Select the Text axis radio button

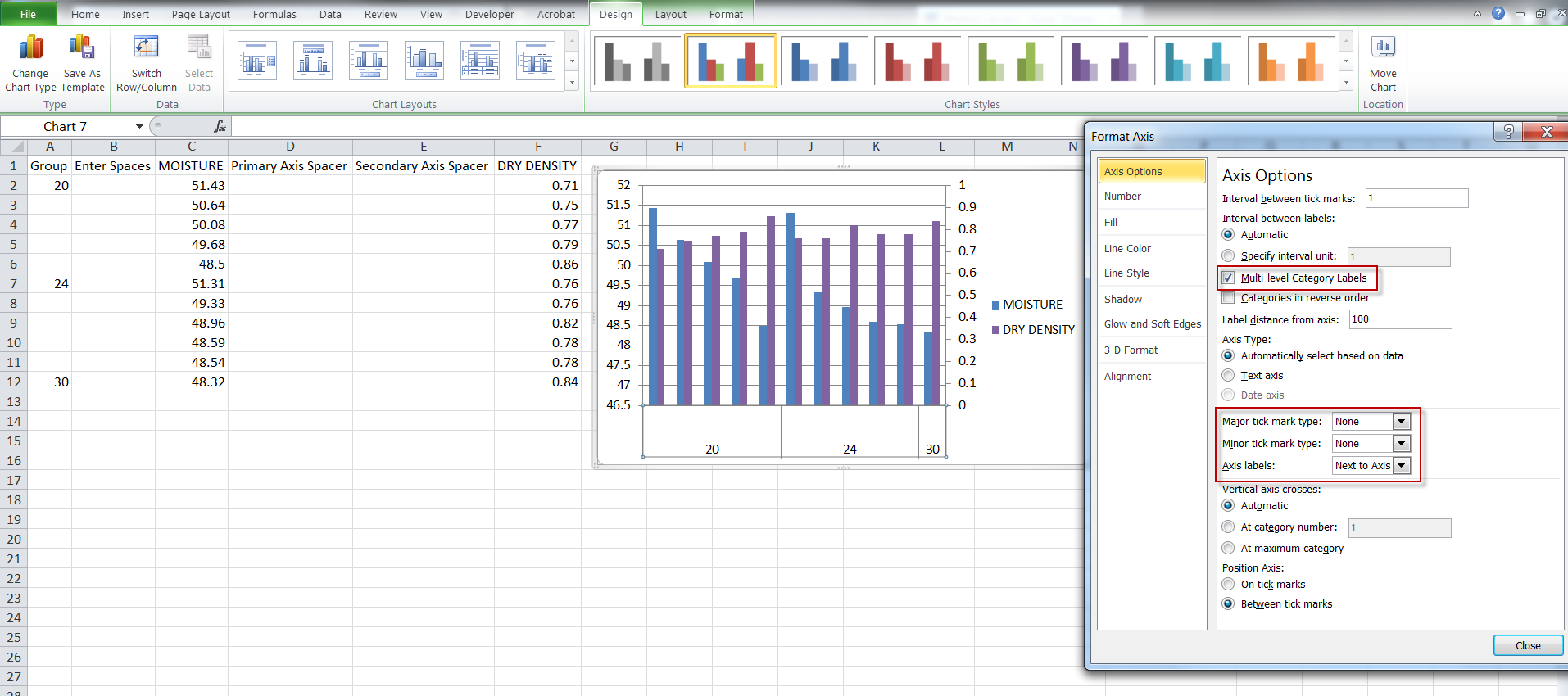click(1228, 376)
